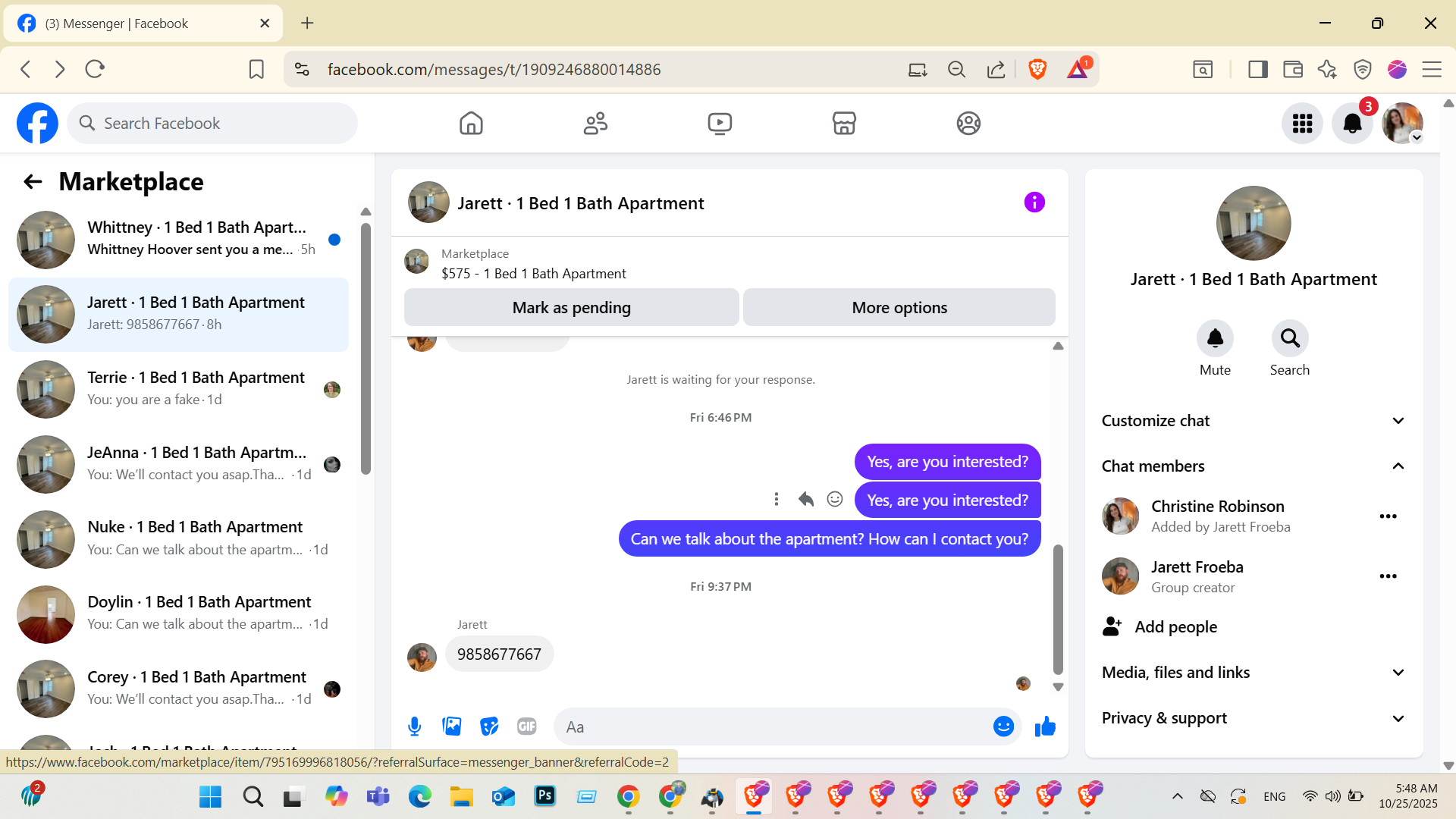Focus the Search Facebook field
Viewport: 1456px width, 819px height.
click(x=212, y=123)
